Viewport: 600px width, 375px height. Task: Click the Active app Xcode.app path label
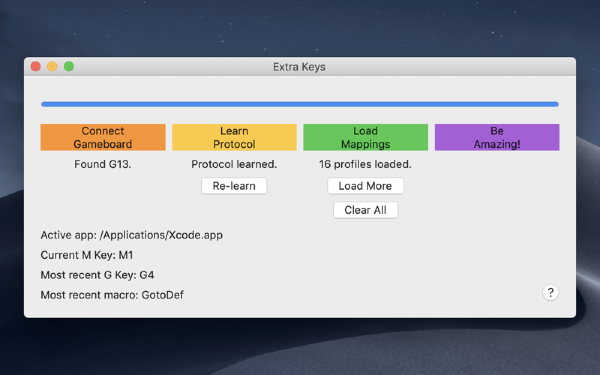132,235
